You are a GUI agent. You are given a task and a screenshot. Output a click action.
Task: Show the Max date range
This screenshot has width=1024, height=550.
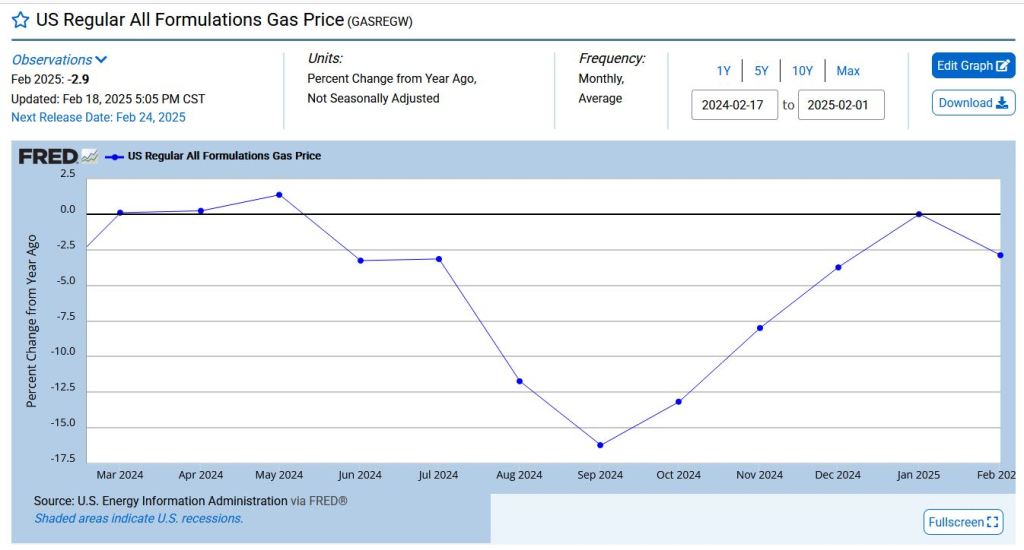tap(848, 71)
